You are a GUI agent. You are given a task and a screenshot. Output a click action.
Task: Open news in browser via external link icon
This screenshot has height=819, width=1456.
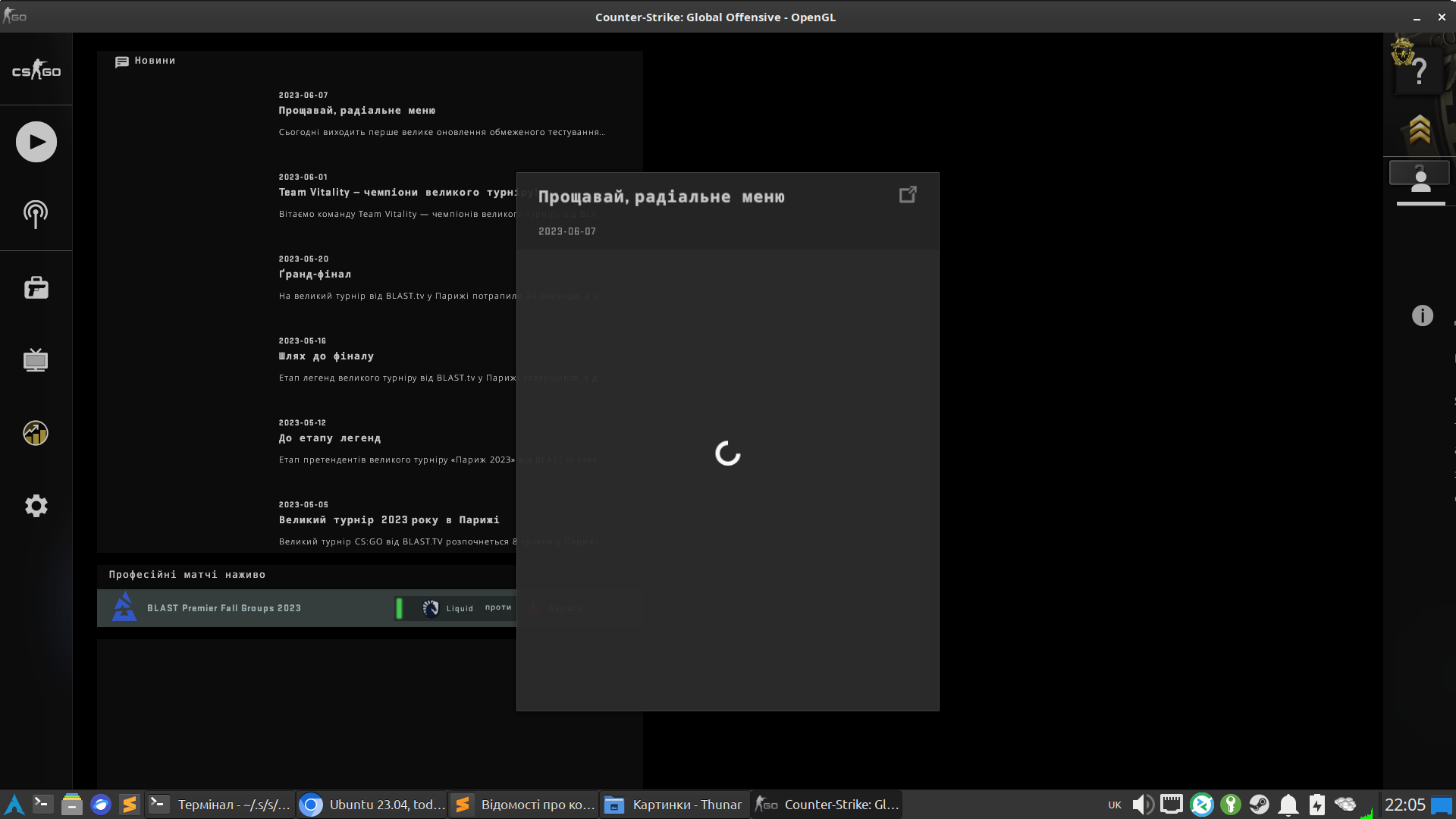[x=908, y=195]
